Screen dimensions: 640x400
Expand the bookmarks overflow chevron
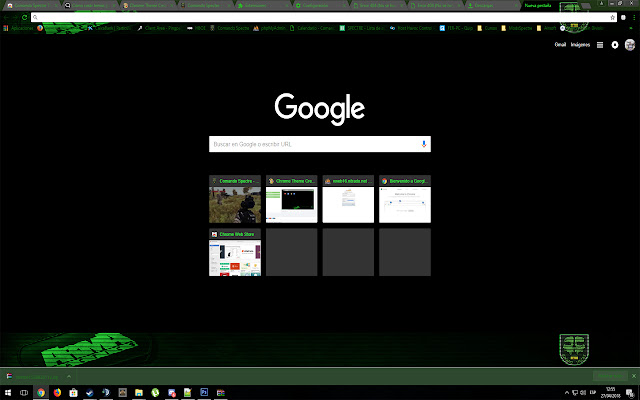pyautogui.click(x=631, y=28)
